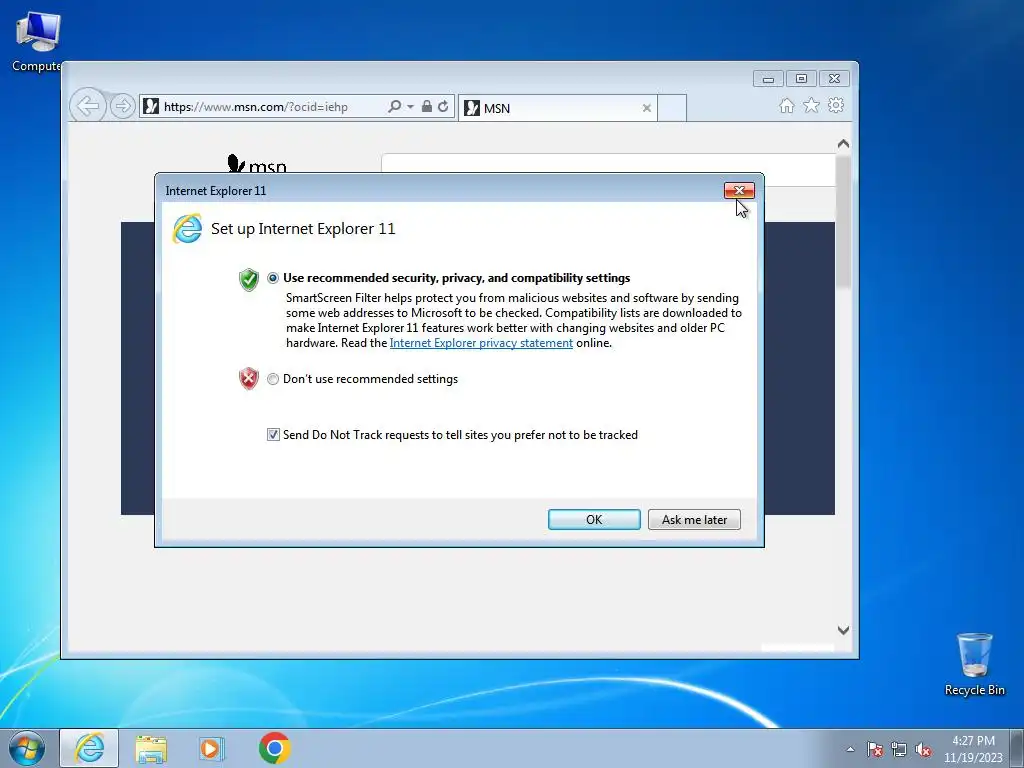Launch Google Chrome from the taskbar
Viewport: 1024px width, 768px height.
pos(274,748)
